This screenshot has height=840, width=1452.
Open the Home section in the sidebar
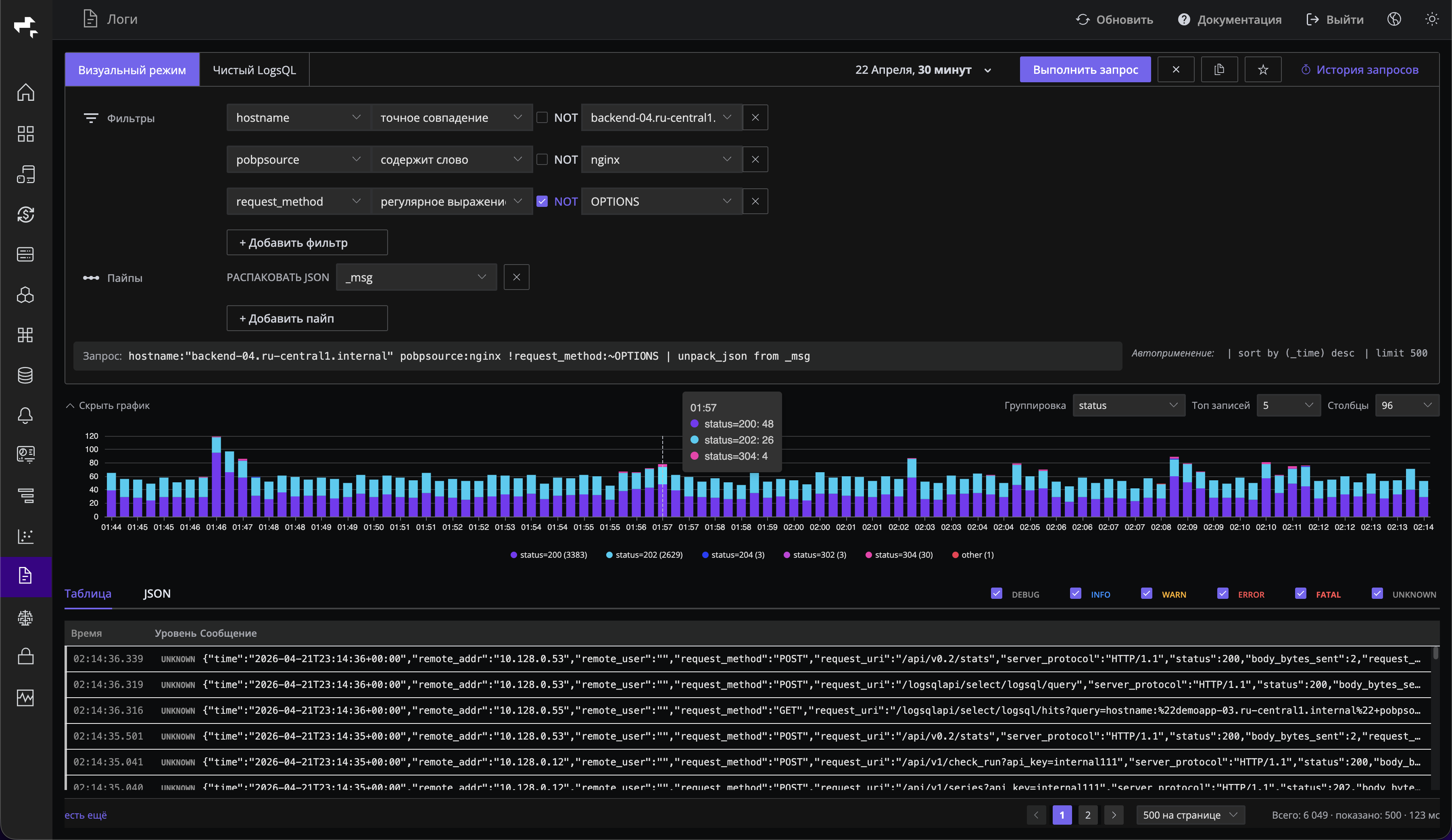pos(25,92)
